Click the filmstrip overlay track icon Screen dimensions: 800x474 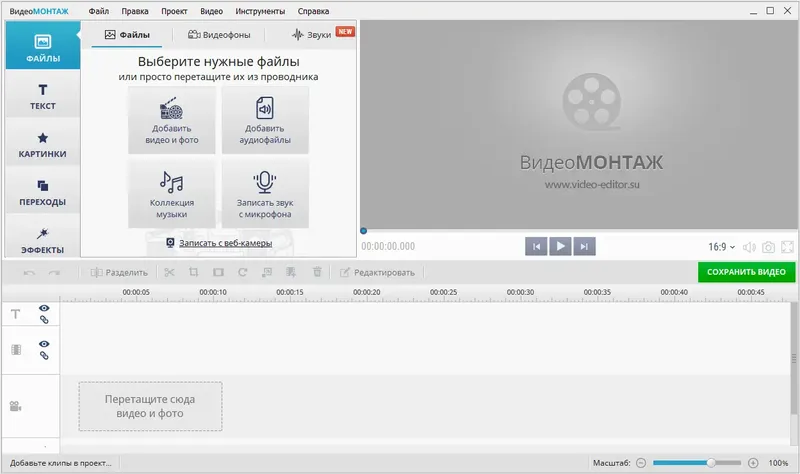16,350
